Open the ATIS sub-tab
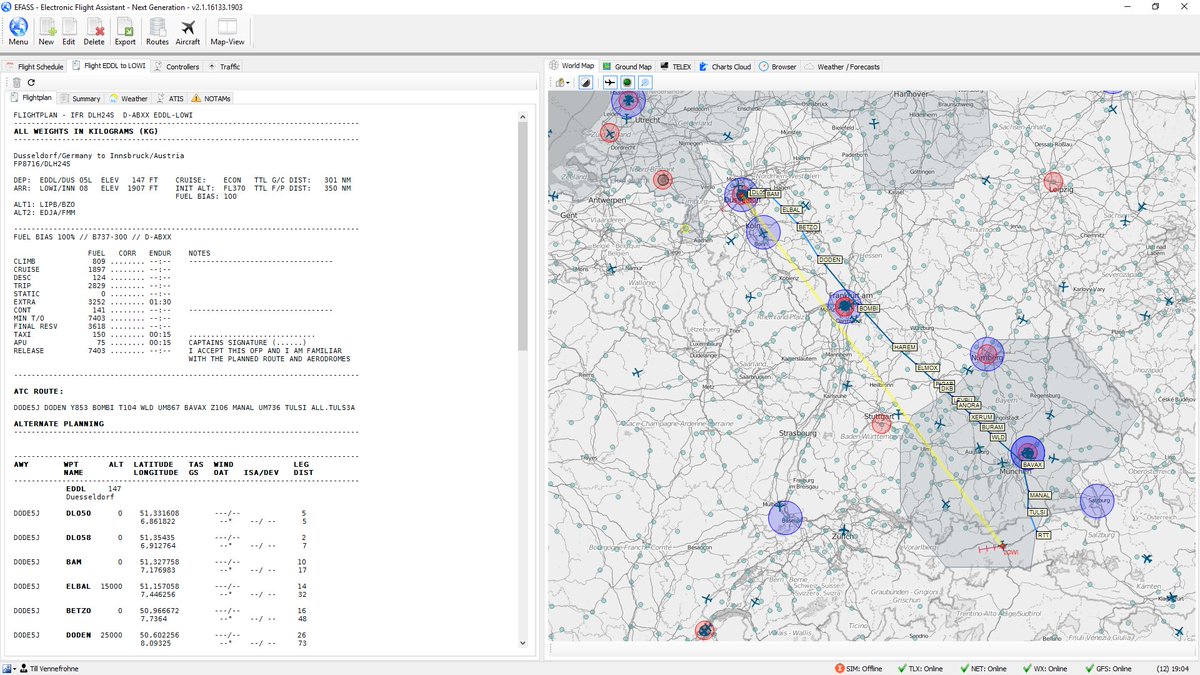Image resolution: width=1200 pixels, height=675 pixels. (170, 98)
